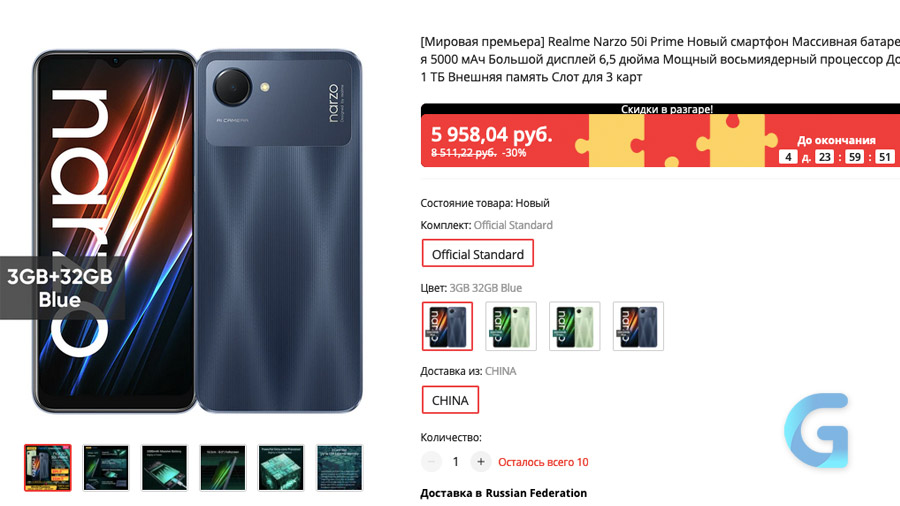Image resolution: width=900 pixels, height=506 pixels.
Task: Show the fourth gallery thumbnail
Action: coord(223,468)
